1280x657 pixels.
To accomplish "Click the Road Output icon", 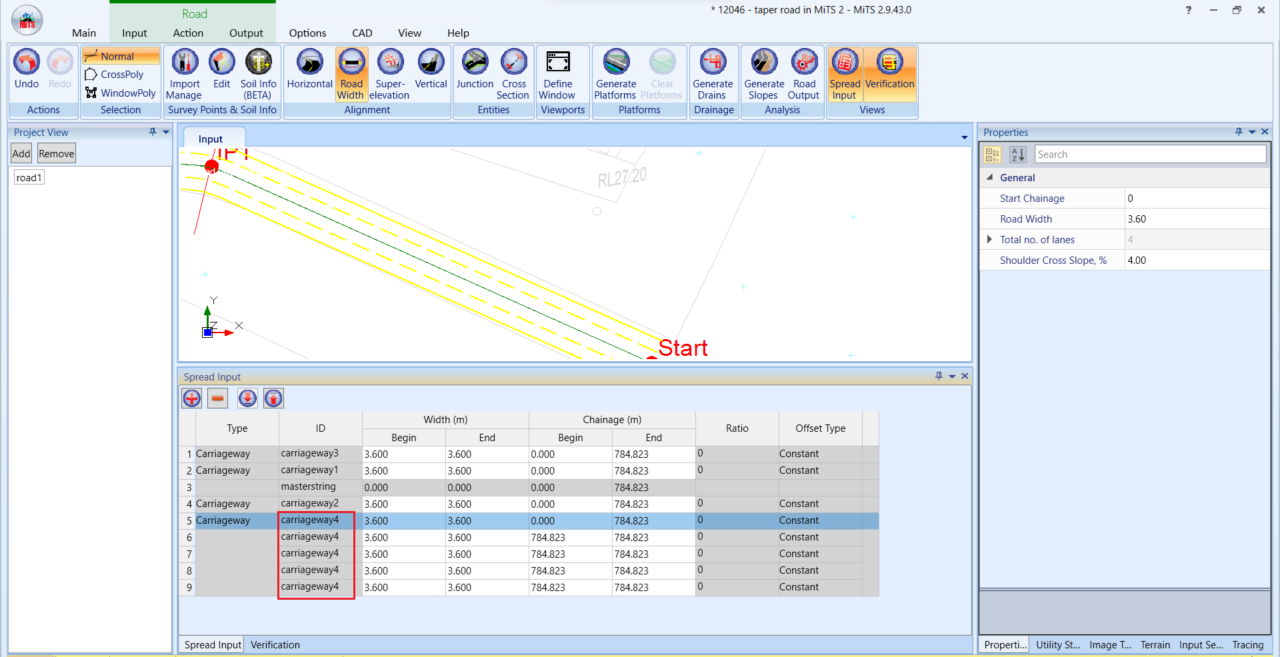I will click(803, 73).
